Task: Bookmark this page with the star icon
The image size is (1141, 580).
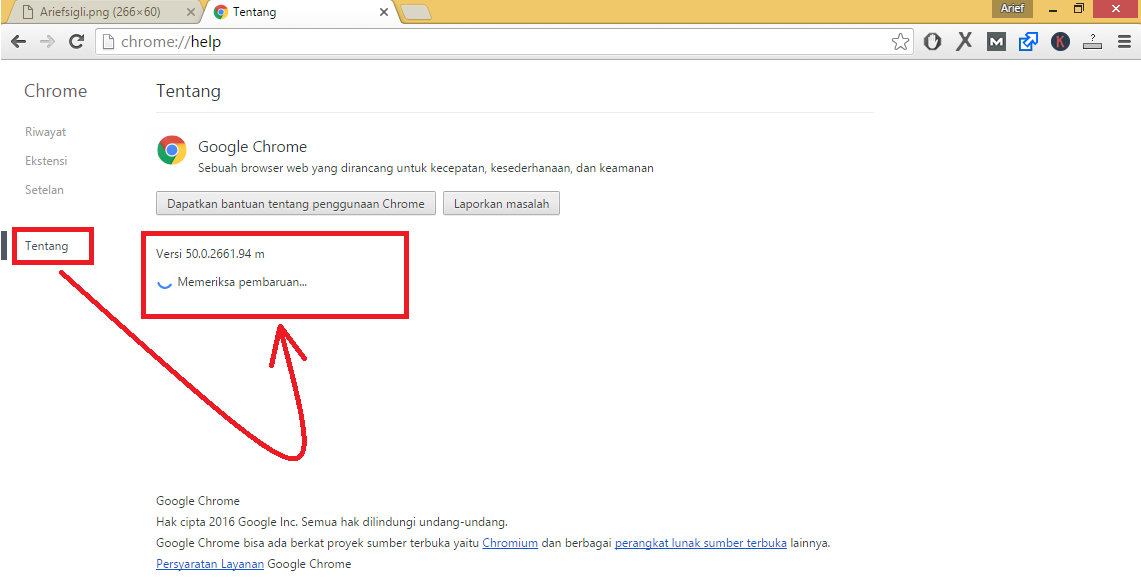Action: coord(900,42)
